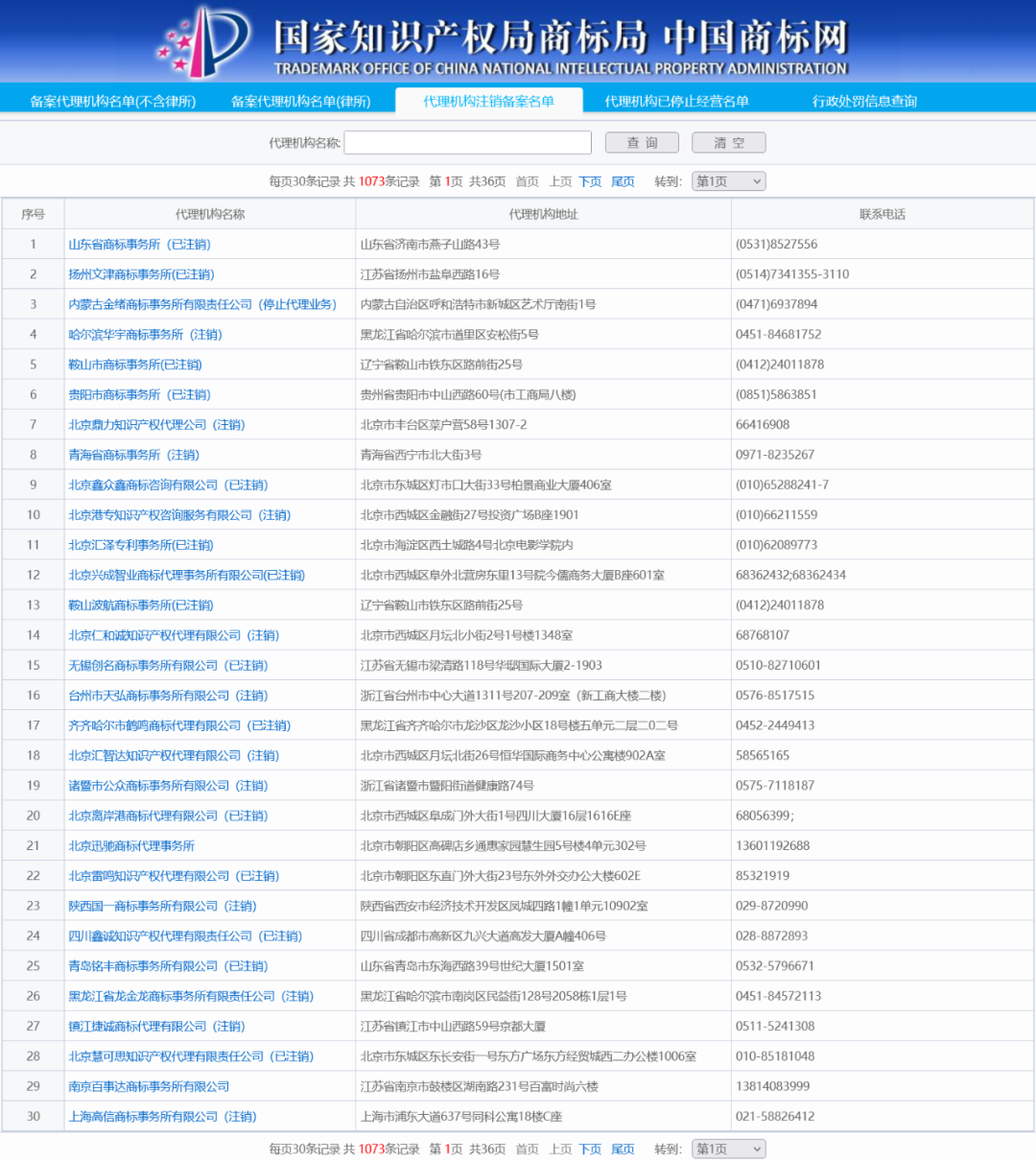This screenshot has height=1161, width=1036.
Task: Select address 上海市浦东大道637号同科公寓18楼C座
Action: point(460,1117)
